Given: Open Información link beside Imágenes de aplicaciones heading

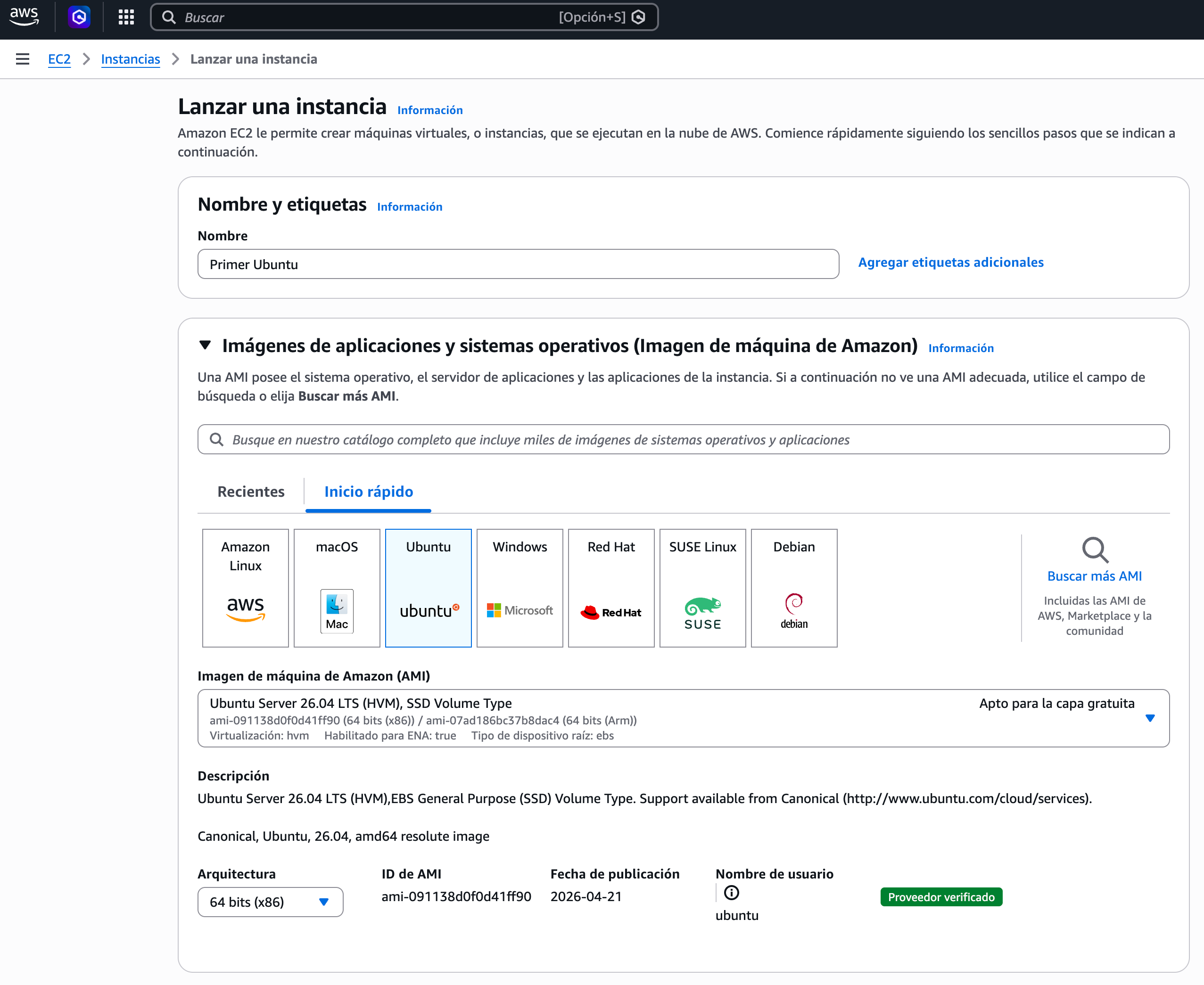Looking at the screenshot, I should point(961,348).
